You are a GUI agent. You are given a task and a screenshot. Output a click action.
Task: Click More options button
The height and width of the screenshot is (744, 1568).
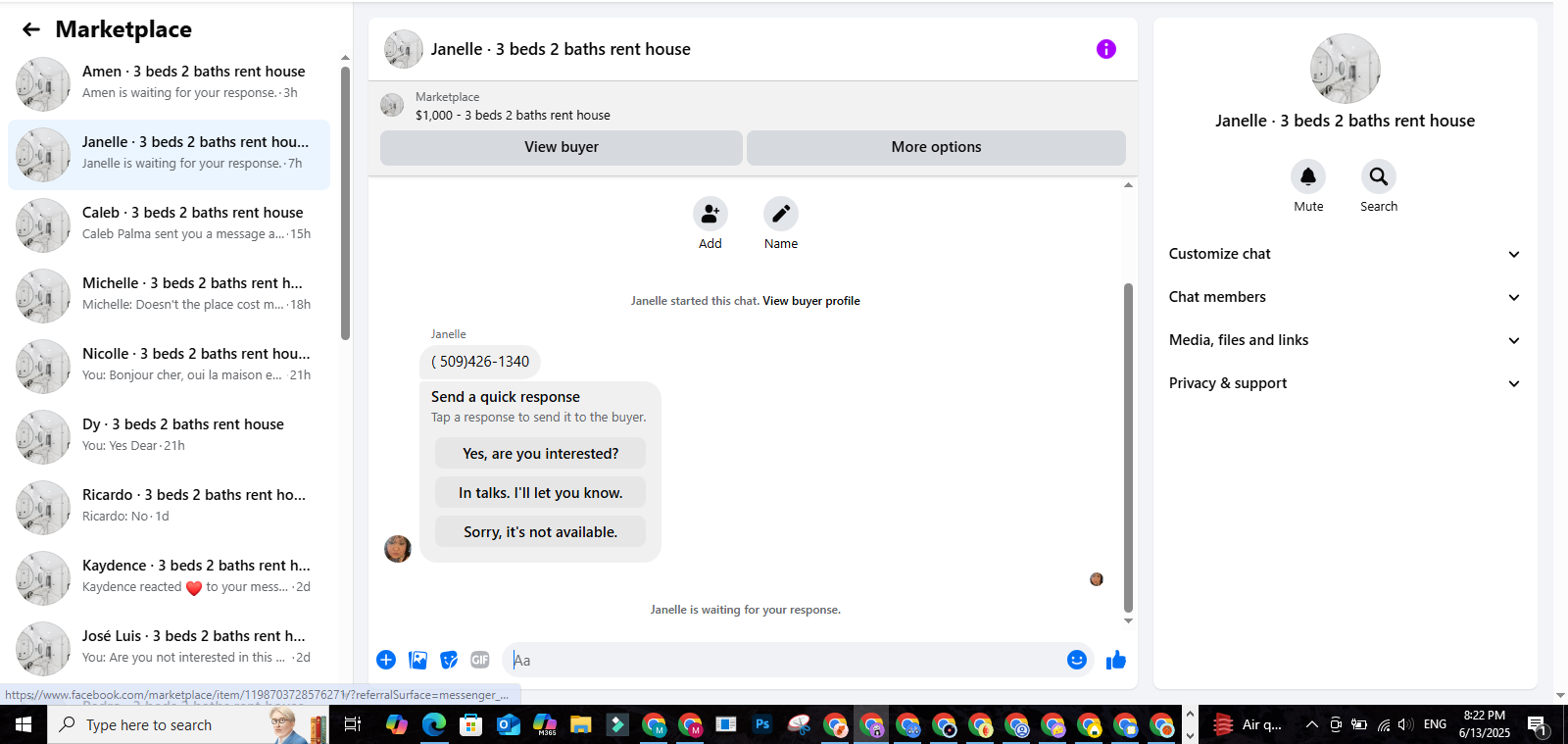(936, 147)
